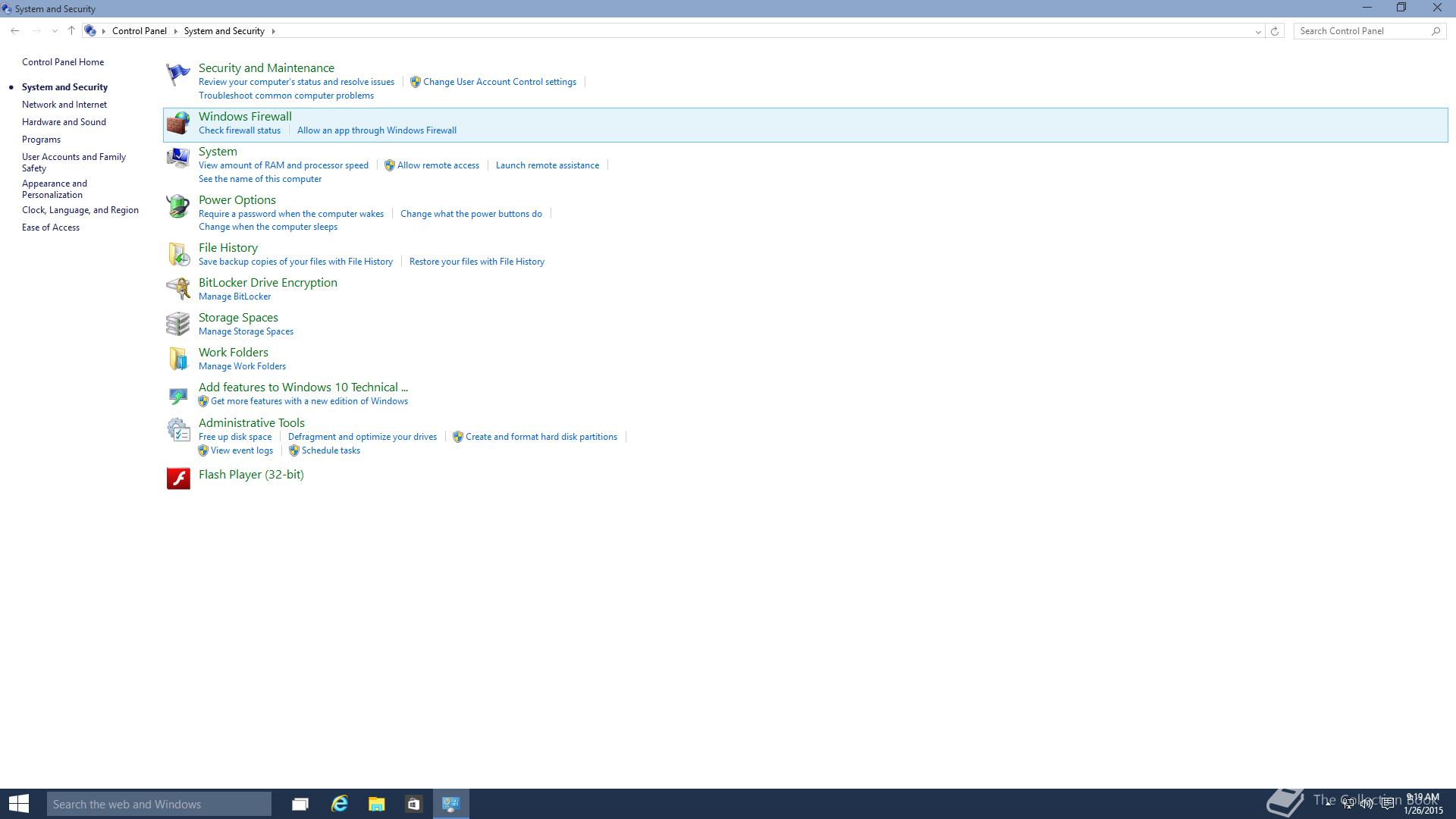The width and height of the screenshot is (1456, 819).
Task: Click Allow an app through Windows Firewall
Action: [x=377, y=130]
